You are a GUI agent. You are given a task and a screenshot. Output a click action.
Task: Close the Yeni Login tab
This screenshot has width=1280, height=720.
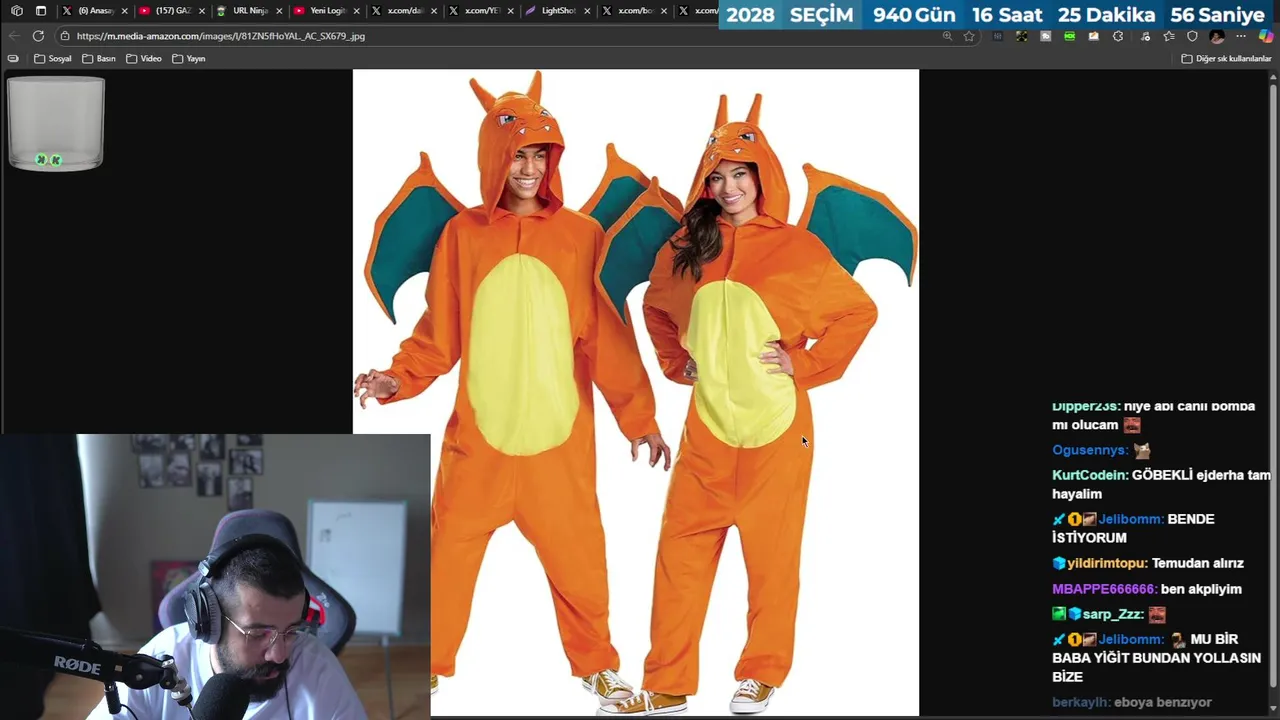tap(356, 11)
